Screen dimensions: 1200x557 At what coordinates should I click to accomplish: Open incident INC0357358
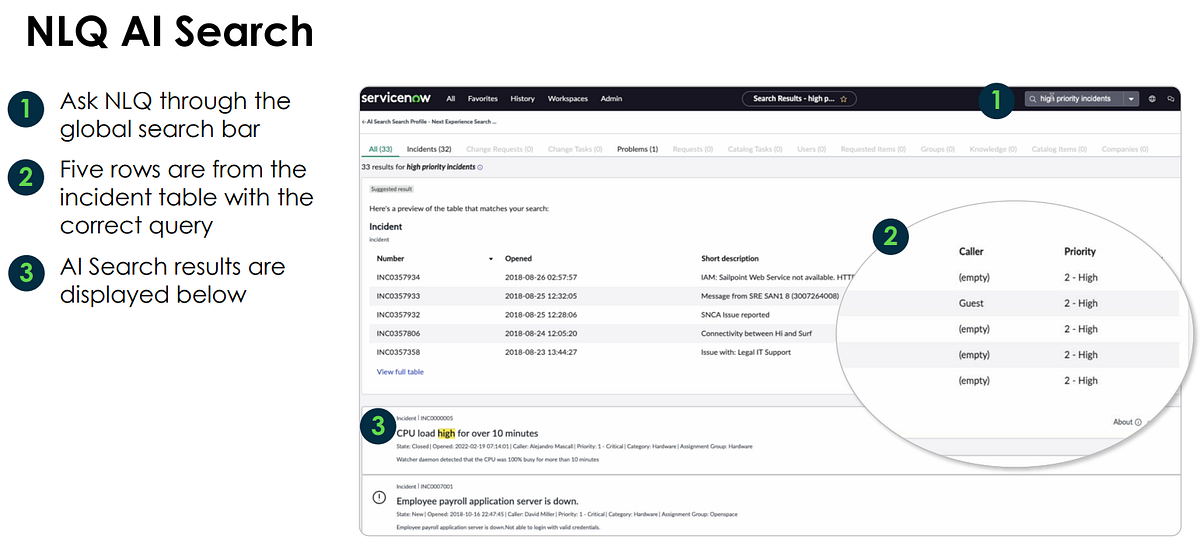(398, 352)
